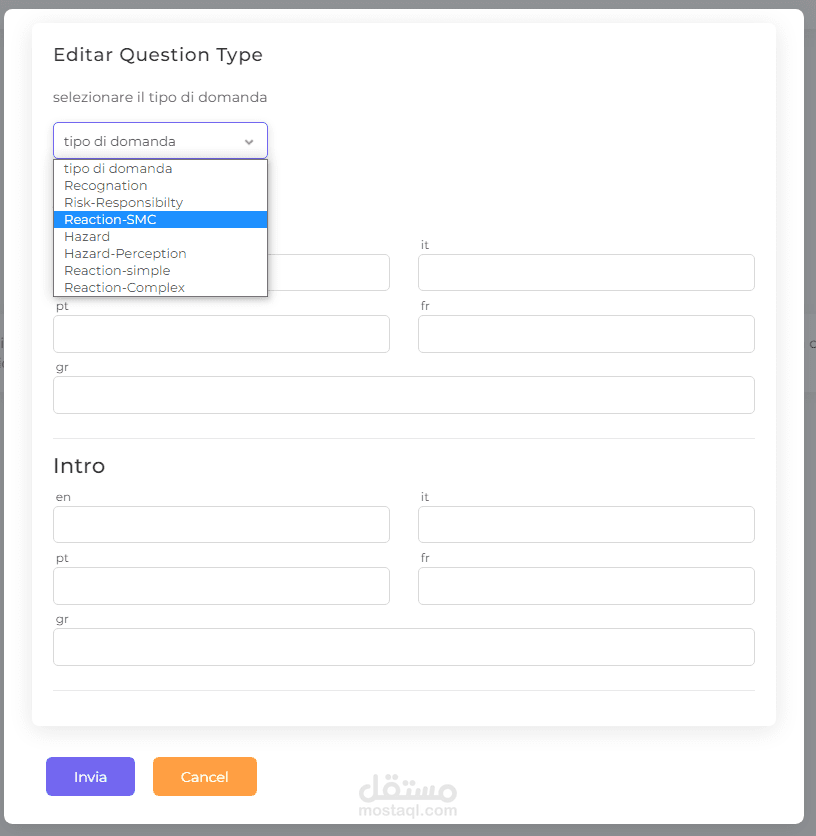Click the Intro pt text field
This screenshot has width=816, height=836.
tap(221, 586)
